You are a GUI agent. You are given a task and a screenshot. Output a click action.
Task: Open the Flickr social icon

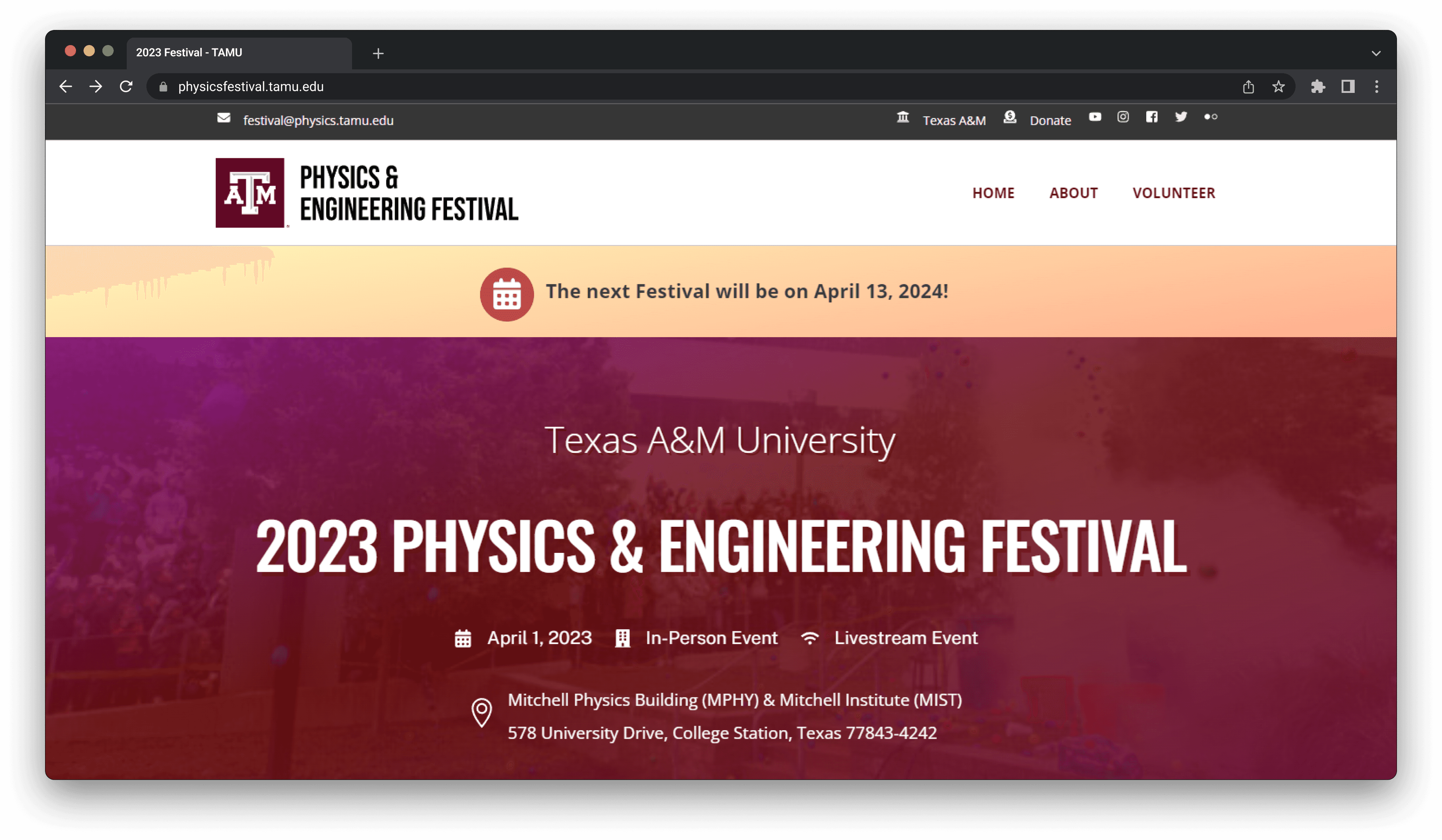point(1210,116)
